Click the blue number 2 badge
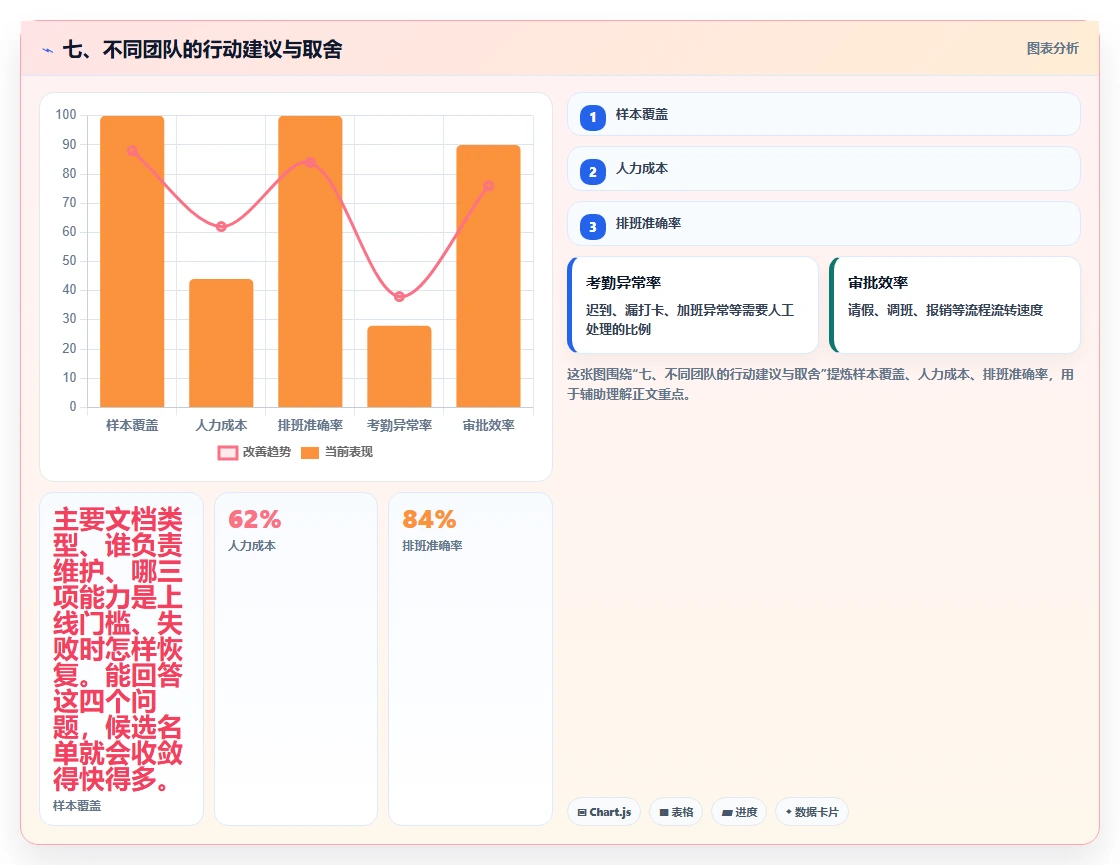 coord(592,172)
